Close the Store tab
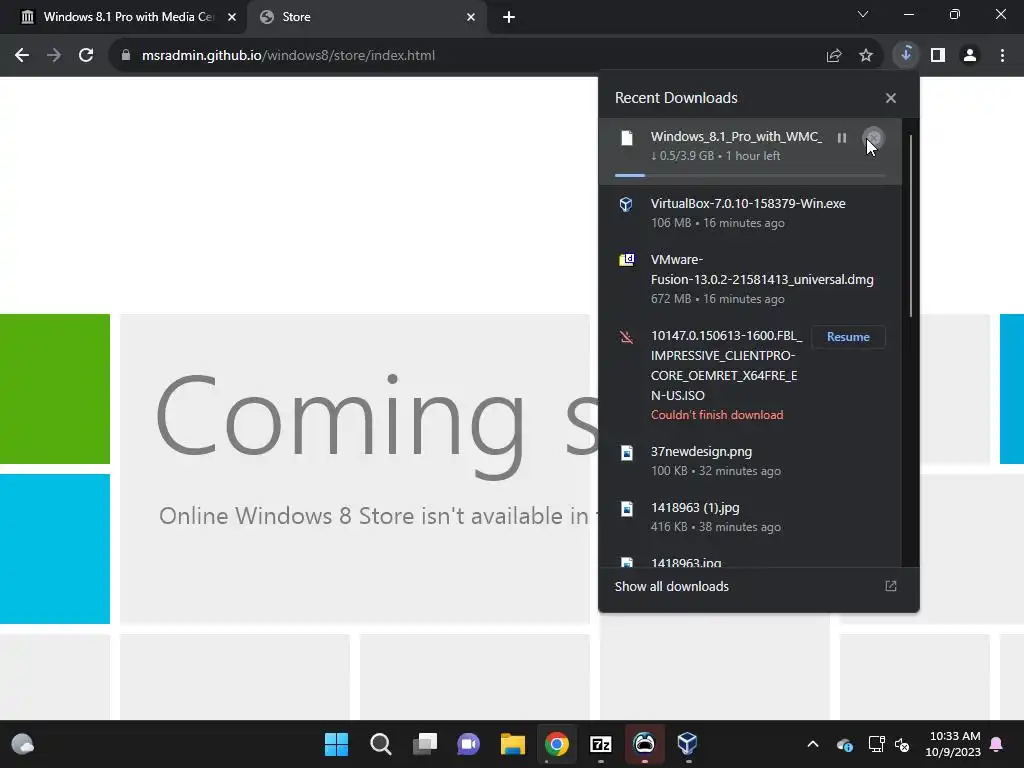This screenshot has height=768, width=1024. (471, 17)
